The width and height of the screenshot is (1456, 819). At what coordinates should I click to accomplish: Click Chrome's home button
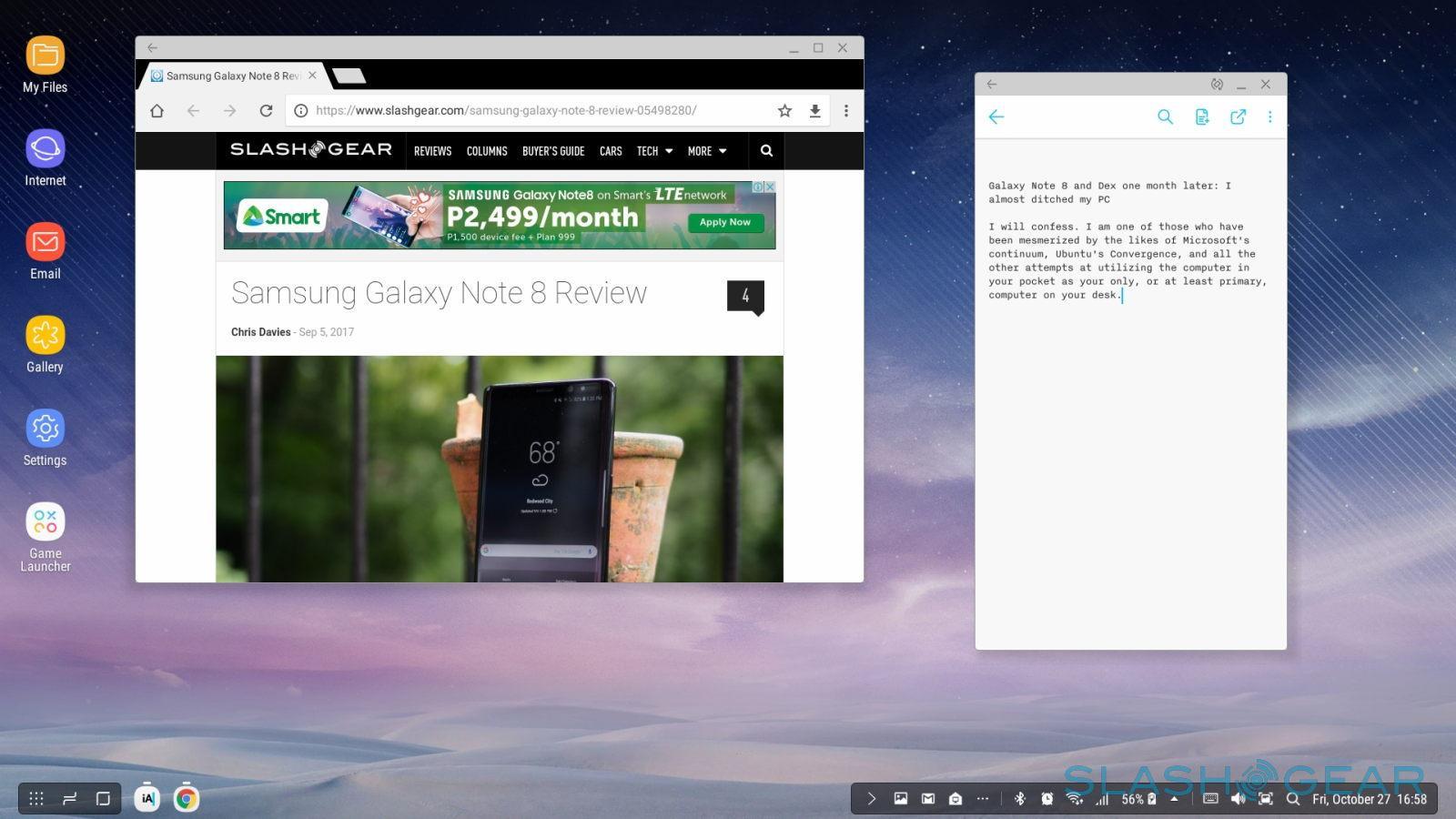(x=157, y=111)
